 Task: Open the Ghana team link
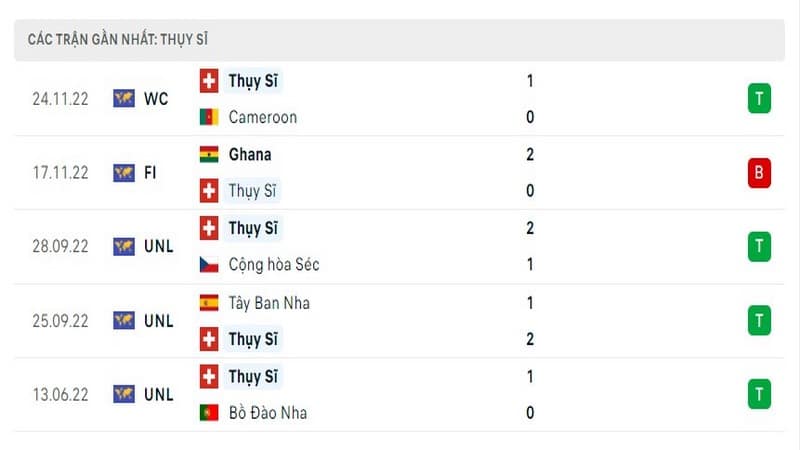coord(249,154)
